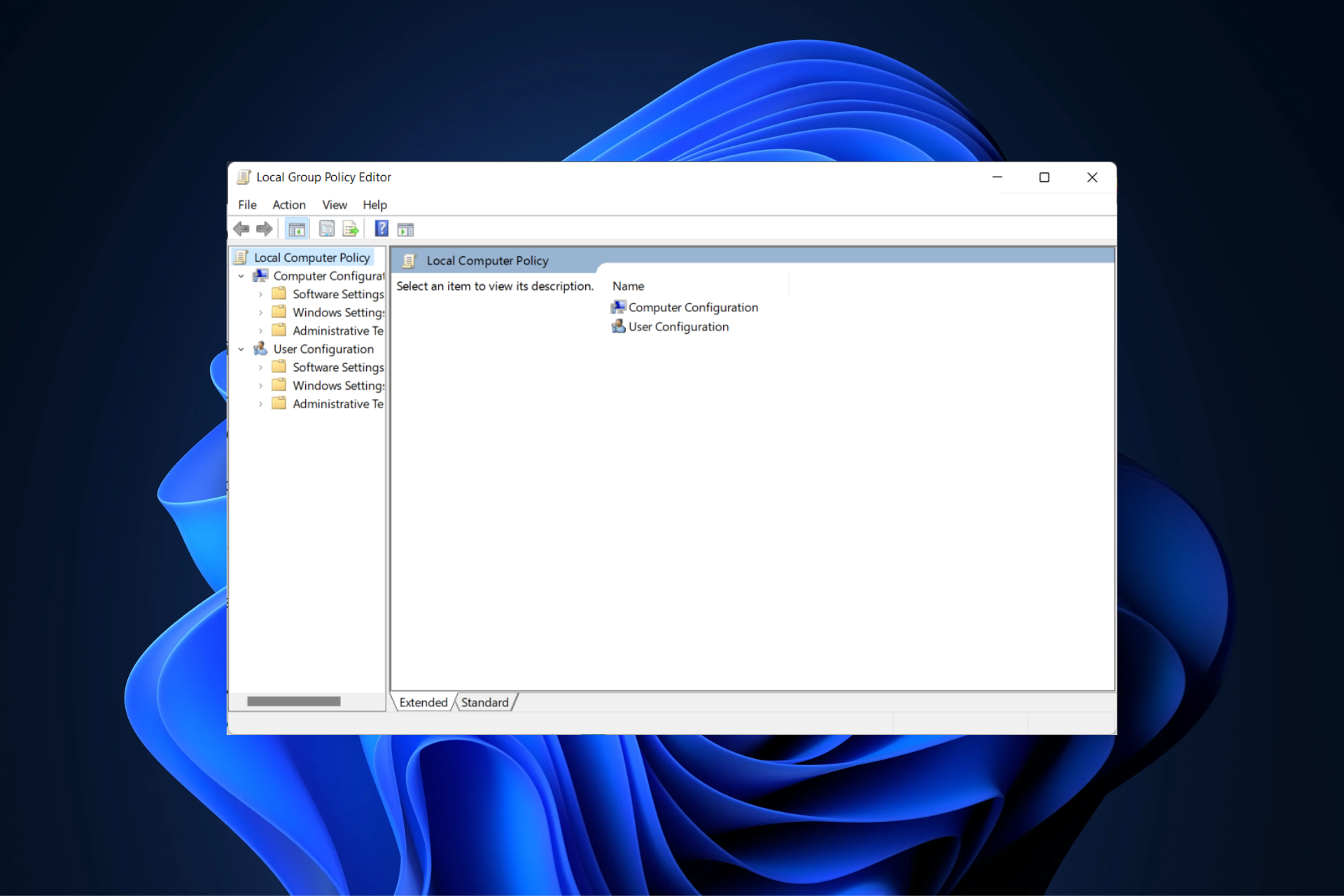Click the Properties toolbar icon
The height and width of the screenshot is (896, 1344).
click(327, 229)
